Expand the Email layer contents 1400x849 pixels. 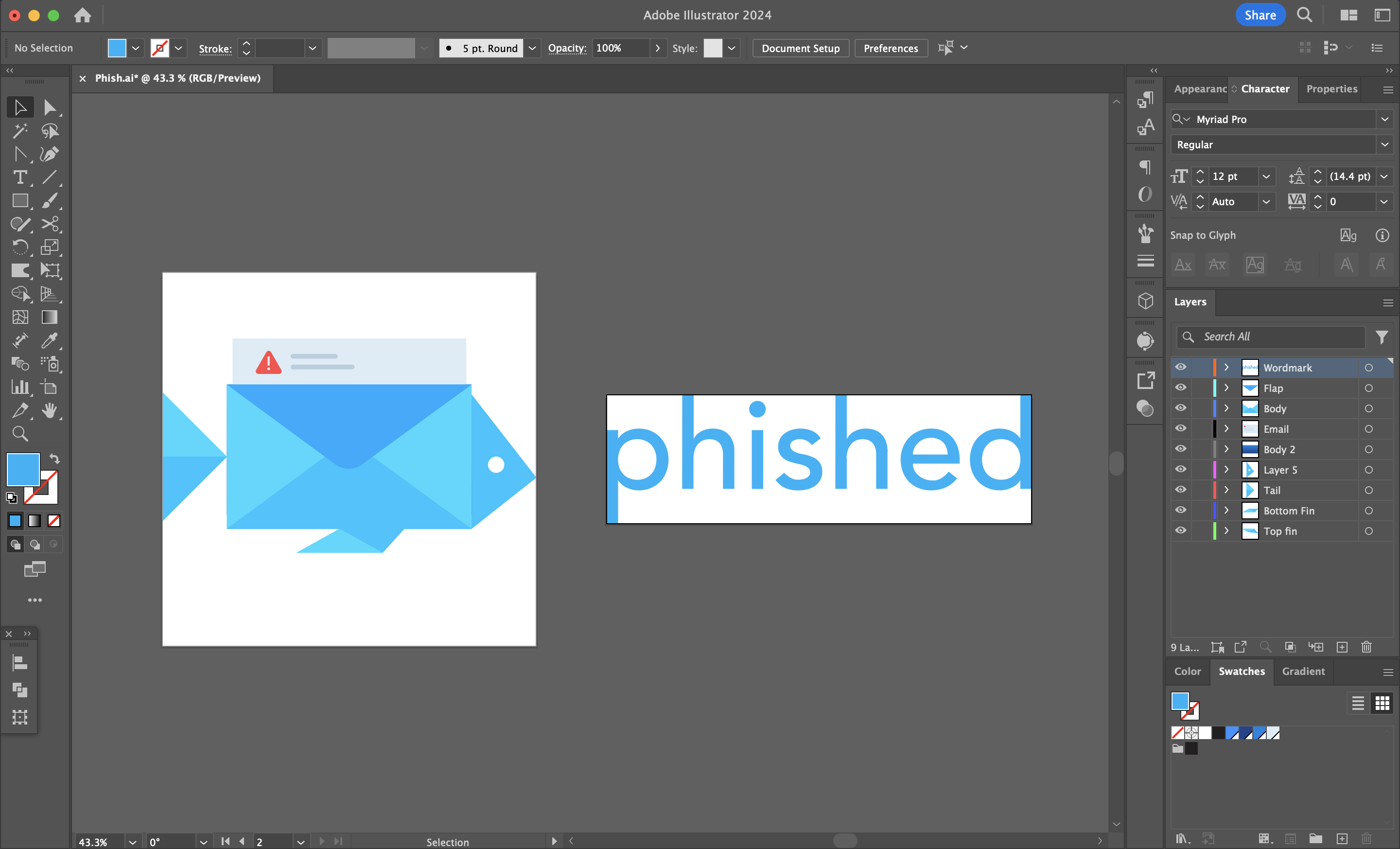[x=1227, y=429]
